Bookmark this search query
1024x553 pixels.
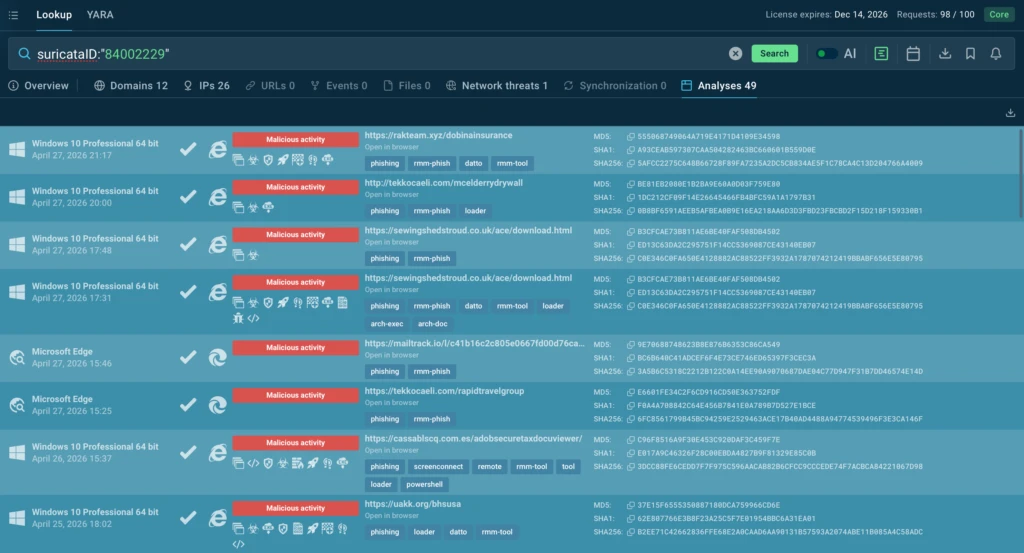970,54
